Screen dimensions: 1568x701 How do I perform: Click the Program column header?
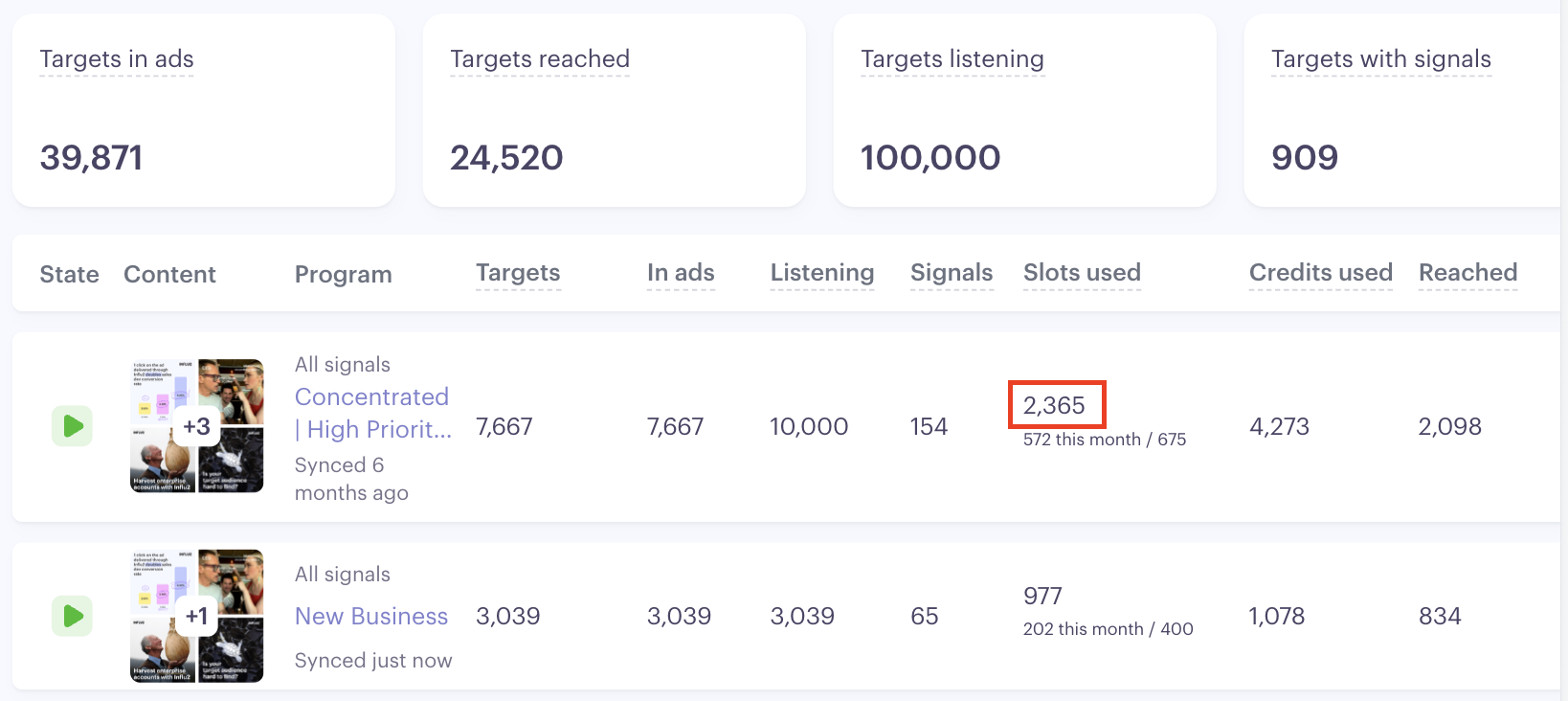[x=343, y=275]
